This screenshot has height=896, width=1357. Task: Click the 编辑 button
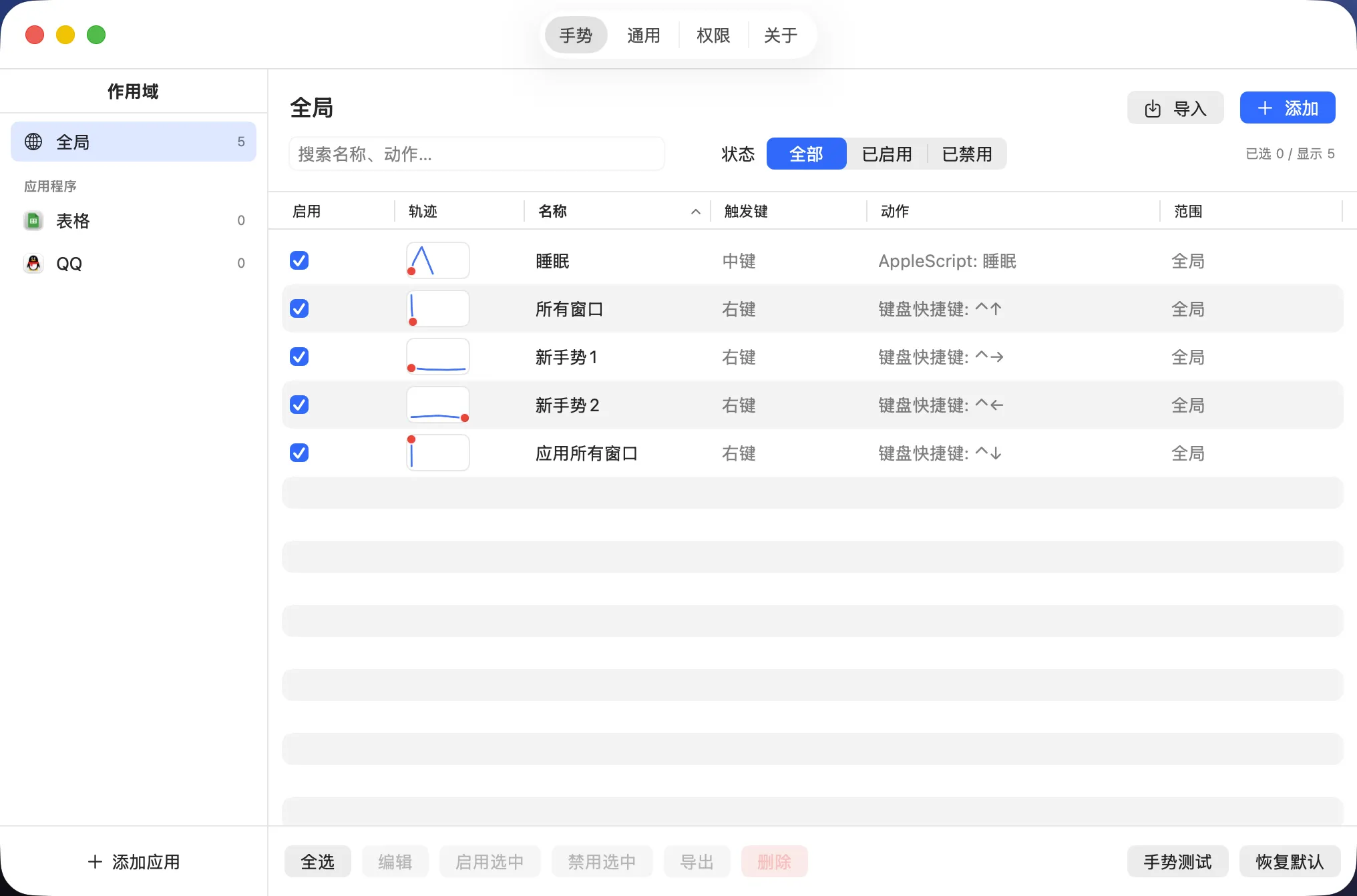395,861
